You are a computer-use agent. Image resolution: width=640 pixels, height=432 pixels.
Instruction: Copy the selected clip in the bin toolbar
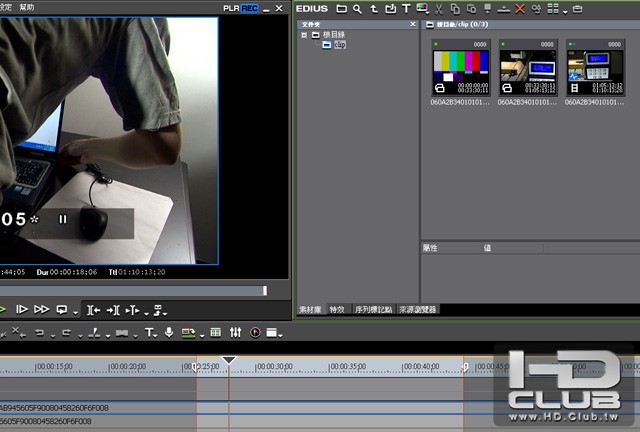click(455, 9)
